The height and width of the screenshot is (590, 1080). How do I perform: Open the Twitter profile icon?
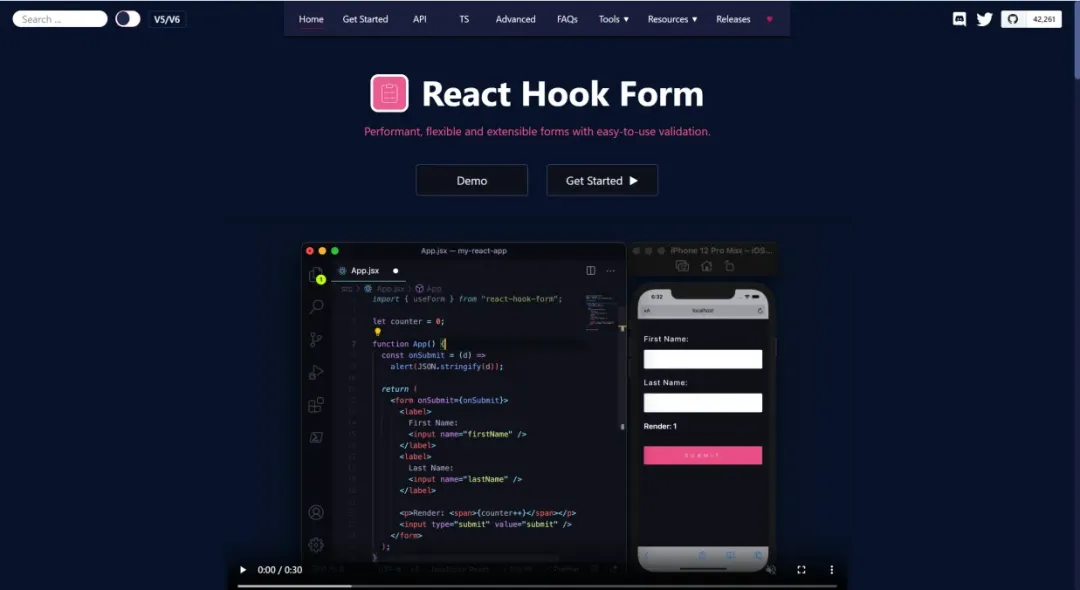pyautogui.click(x=984, y=19)
